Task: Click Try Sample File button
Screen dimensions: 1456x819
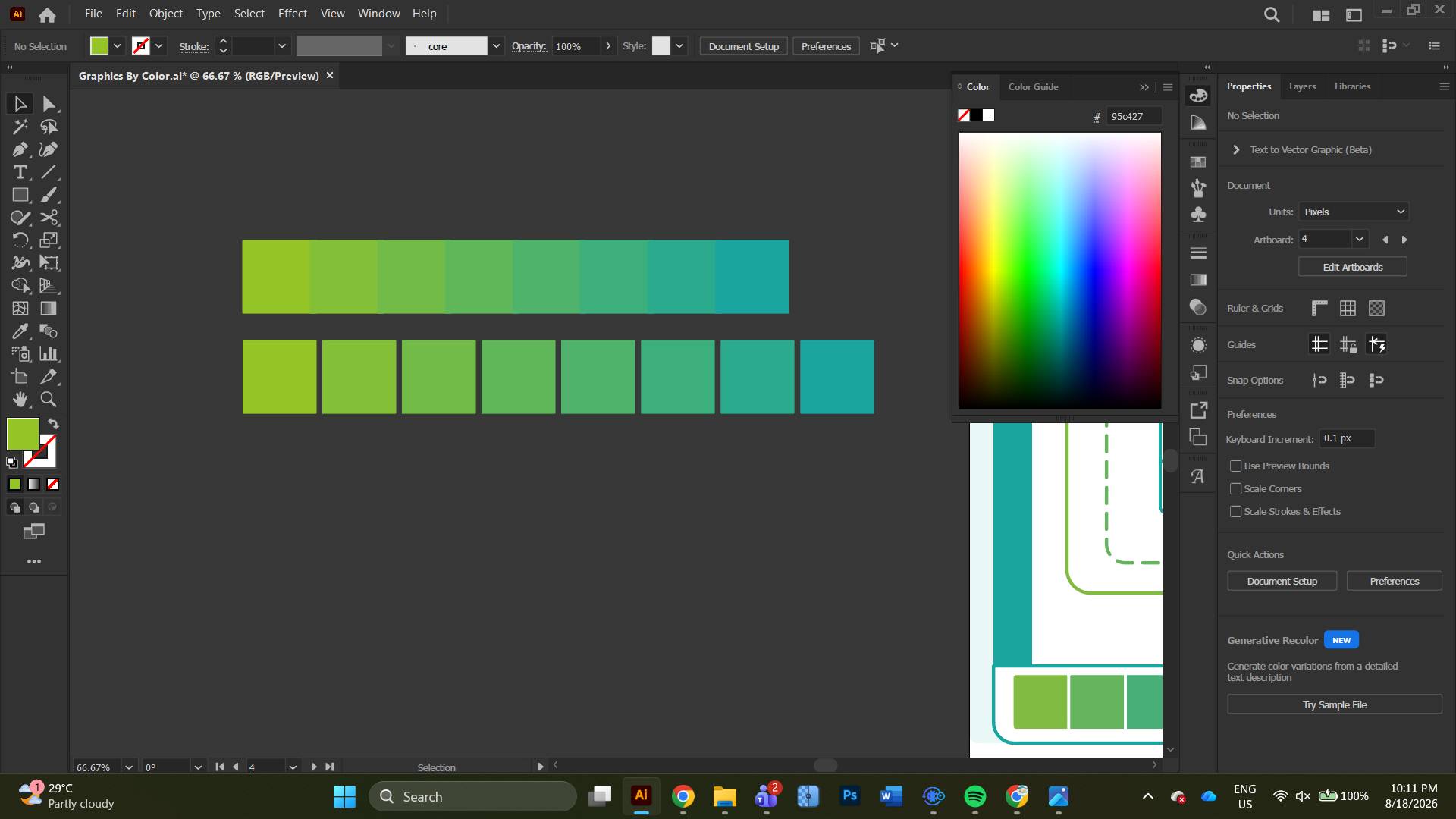Action: [1335, 704]
